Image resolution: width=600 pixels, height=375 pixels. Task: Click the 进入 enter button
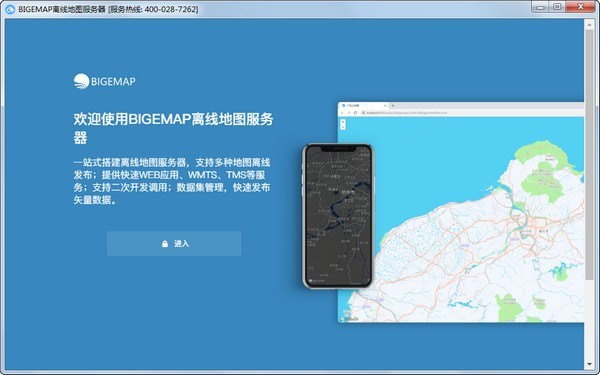174,243
